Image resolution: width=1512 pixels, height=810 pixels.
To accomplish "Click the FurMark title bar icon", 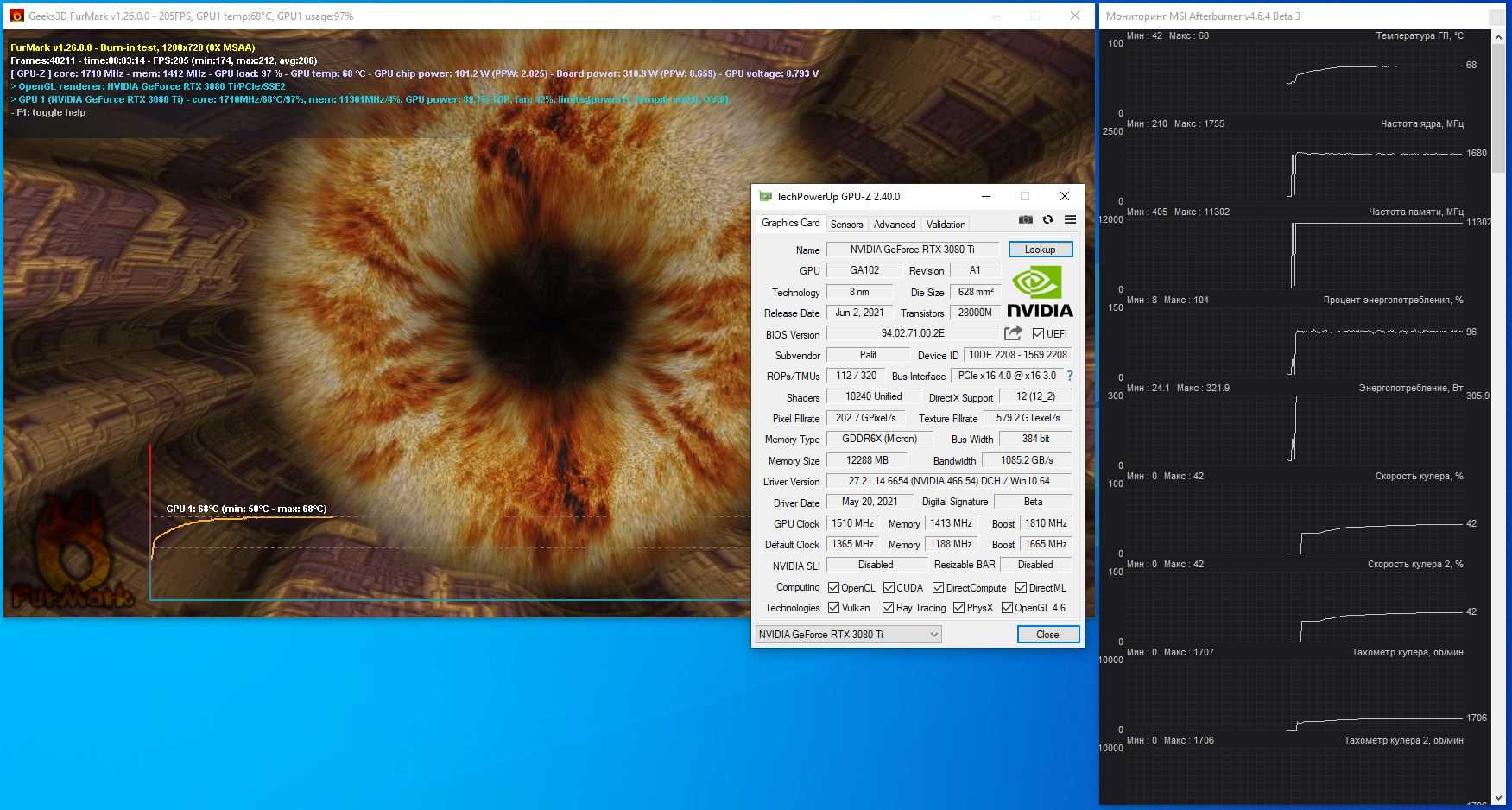I will click(x=16, y=16).
